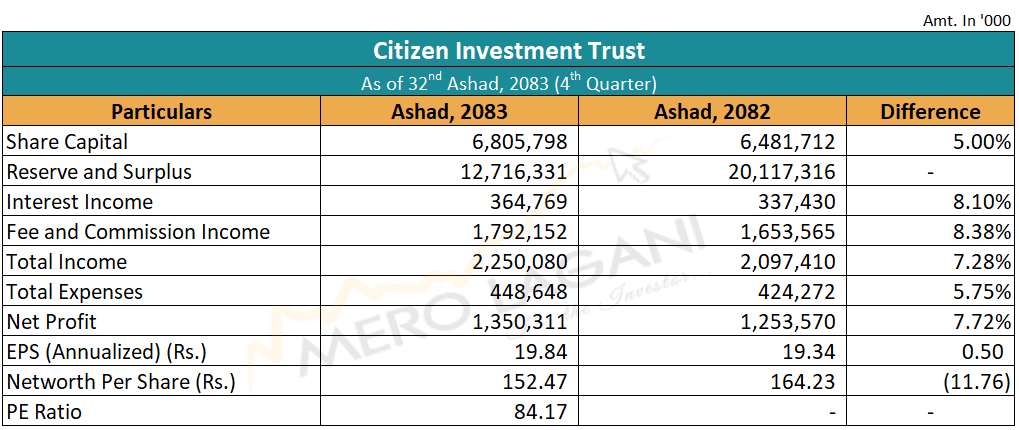Select Fee and Commission Income label

[137, 232]
